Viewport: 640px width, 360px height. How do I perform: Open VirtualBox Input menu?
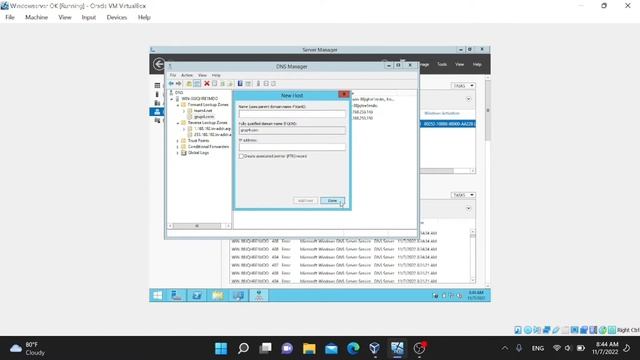(x=89, y=17)
